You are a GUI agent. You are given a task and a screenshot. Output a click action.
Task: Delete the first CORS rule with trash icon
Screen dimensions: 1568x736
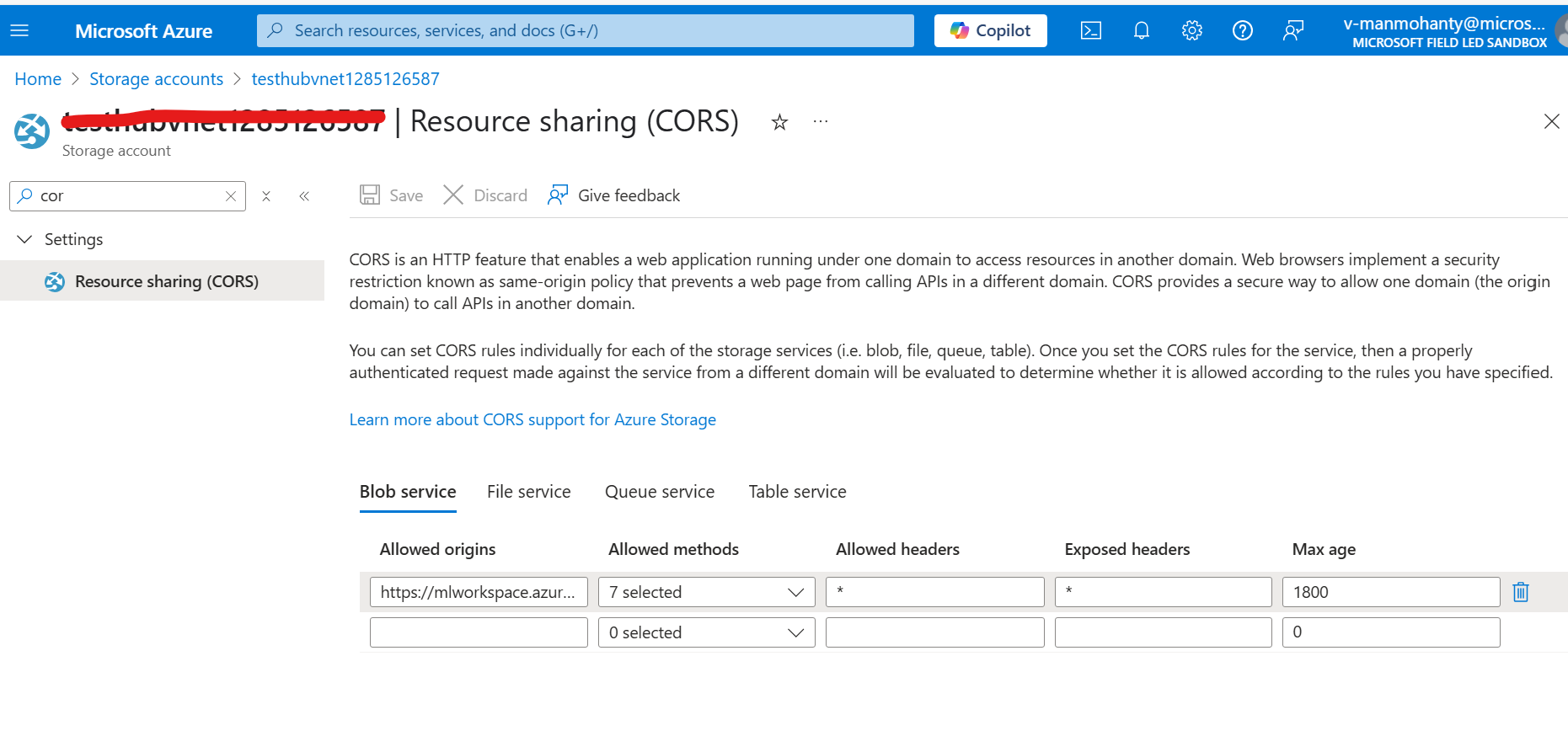click(1521, 592)
